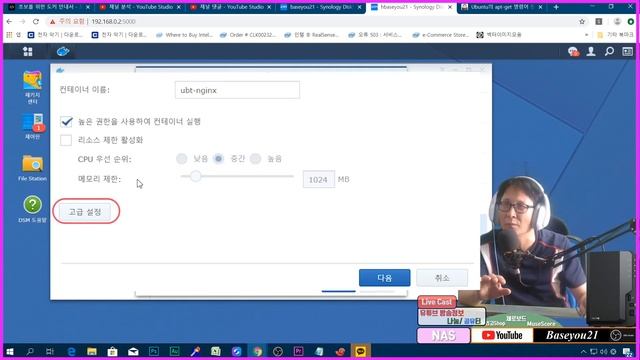Reload the browser page
The width and height of the screenshot is (640, 360).
click(x=36, y=22)
